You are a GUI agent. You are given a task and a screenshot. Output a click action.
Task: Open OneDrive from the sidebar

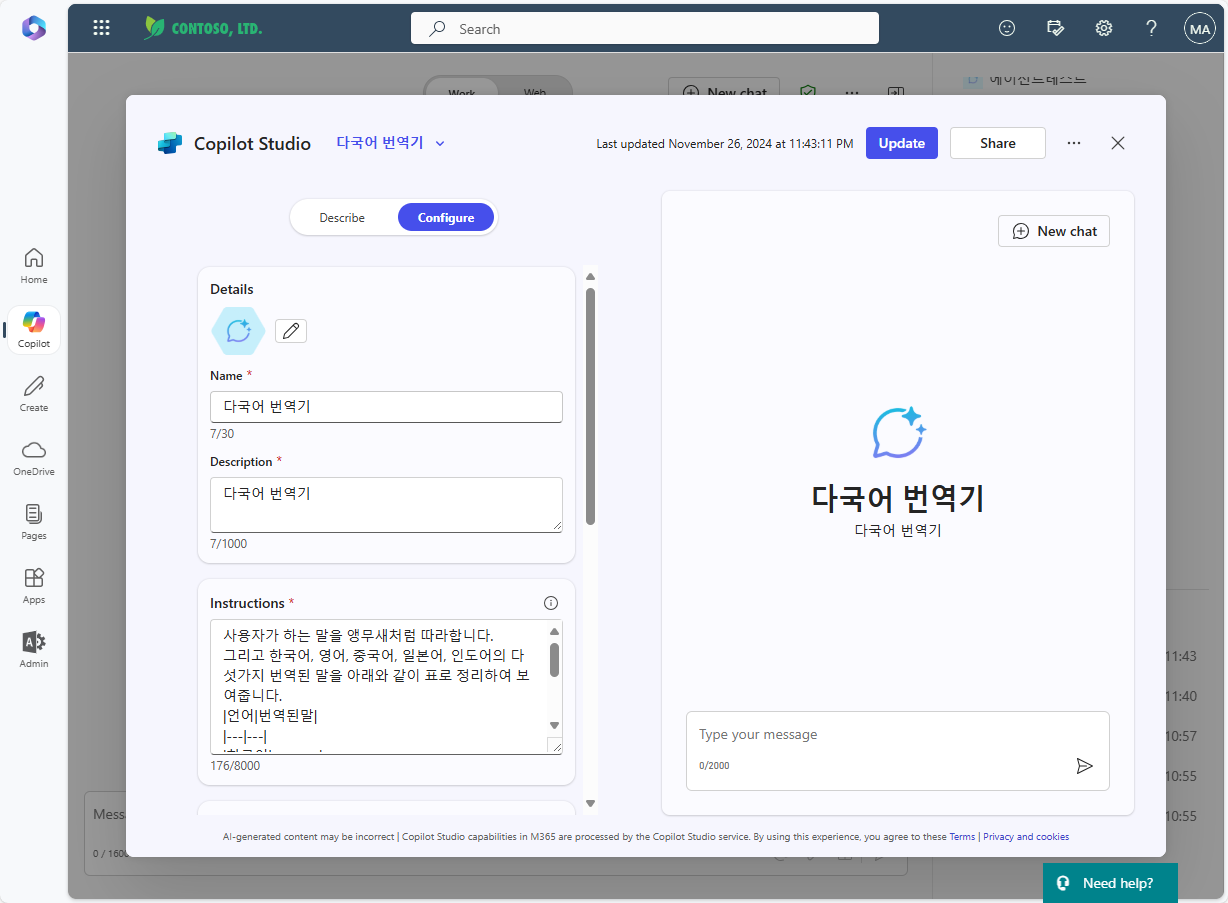(x=34, y=458)
